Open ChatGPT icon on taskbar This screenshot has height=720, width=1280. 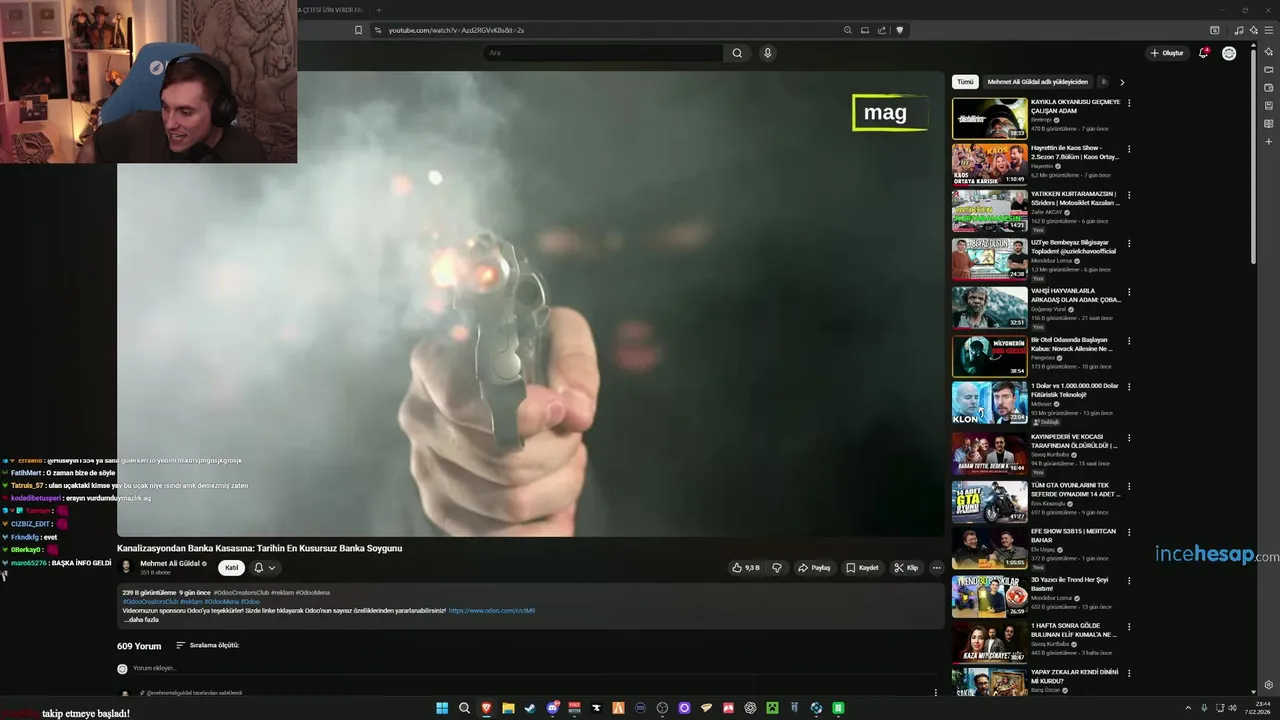coord(750,708)
